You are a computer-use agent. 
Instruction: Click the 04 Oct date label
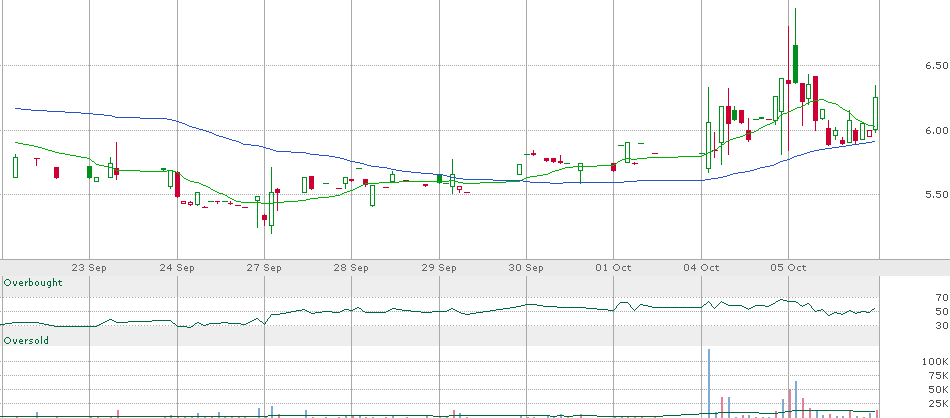[x=701, y=268]
